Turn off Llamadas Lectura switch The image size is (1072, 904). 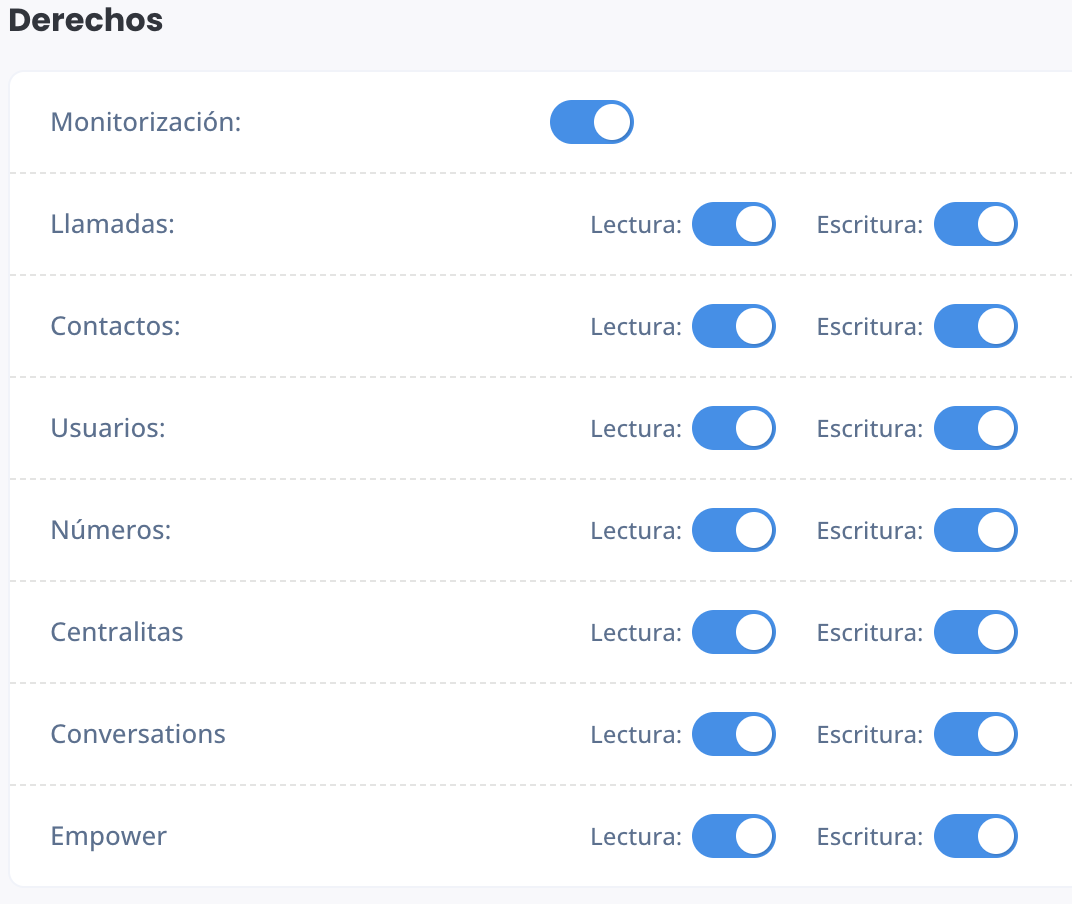pos(734,224)
